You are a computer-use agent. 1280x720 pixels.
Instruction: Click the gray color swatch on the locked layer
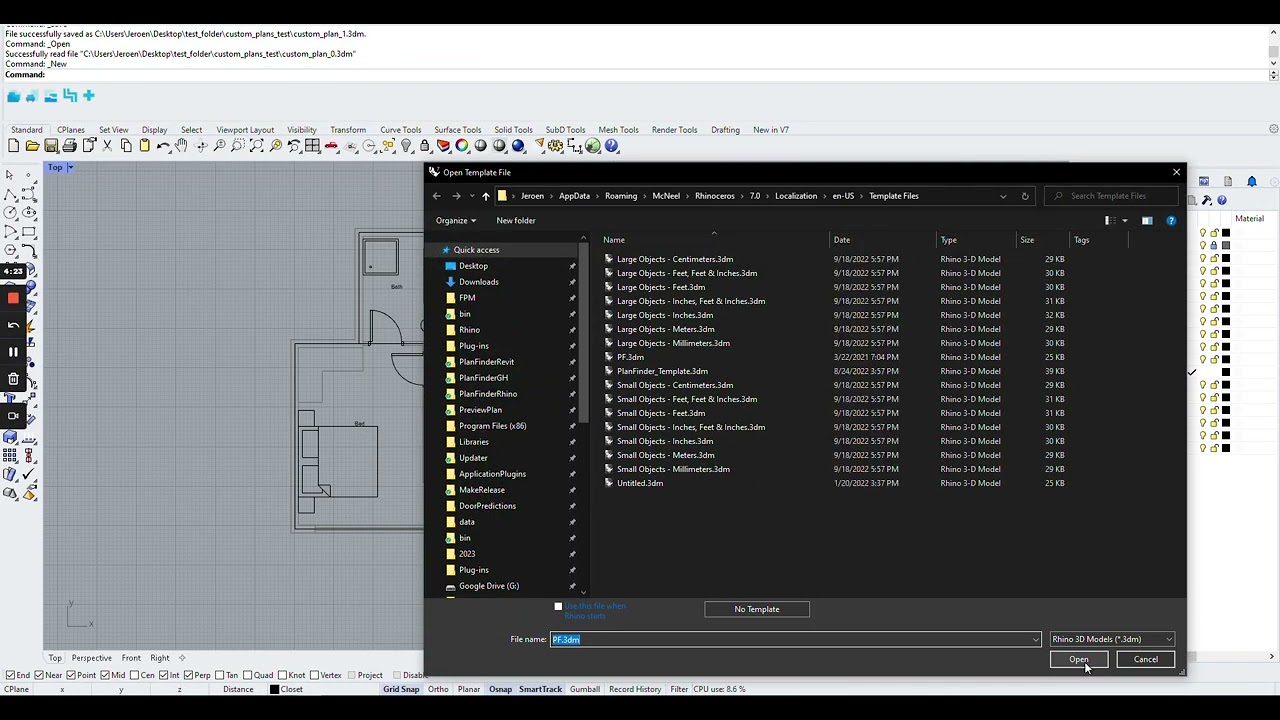(x=1226, y=245)
